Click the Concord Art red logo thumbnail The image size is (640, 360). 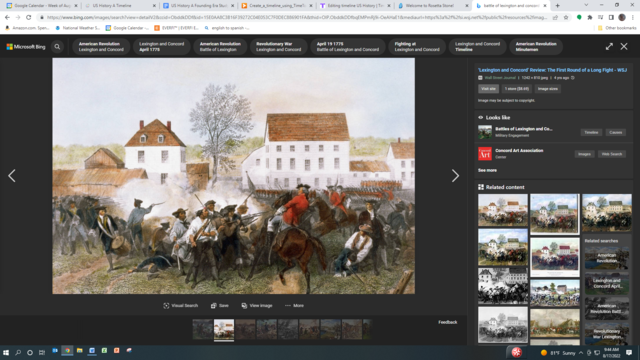485,154
